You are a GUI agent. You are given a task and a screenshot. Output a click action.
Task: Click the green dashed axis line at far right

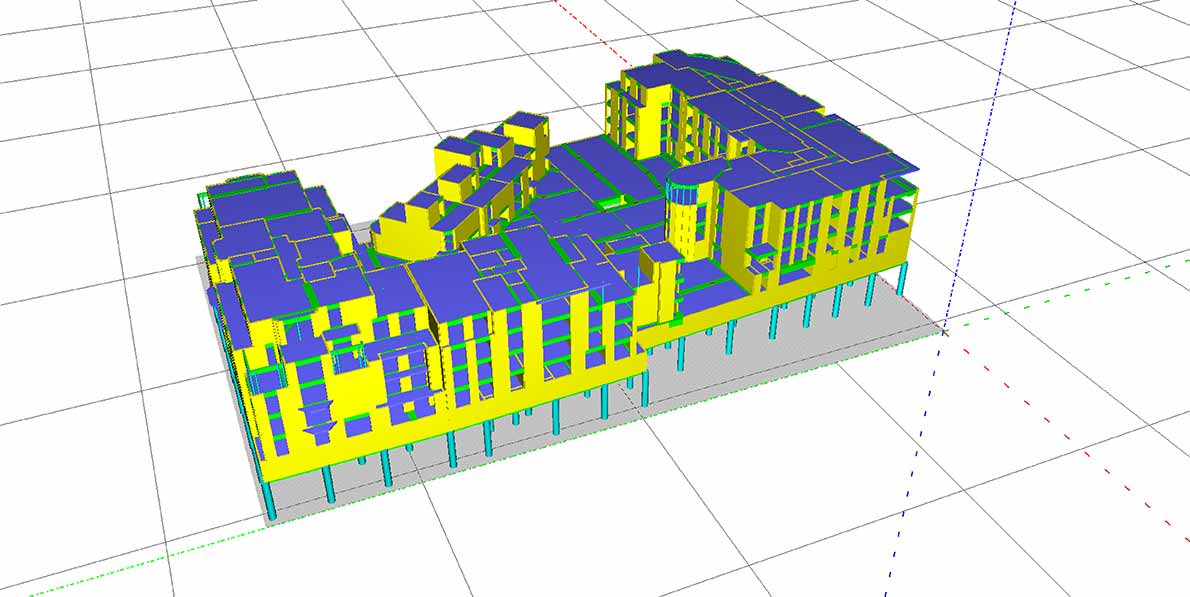pyautogui.click(x=1100, y=283)
